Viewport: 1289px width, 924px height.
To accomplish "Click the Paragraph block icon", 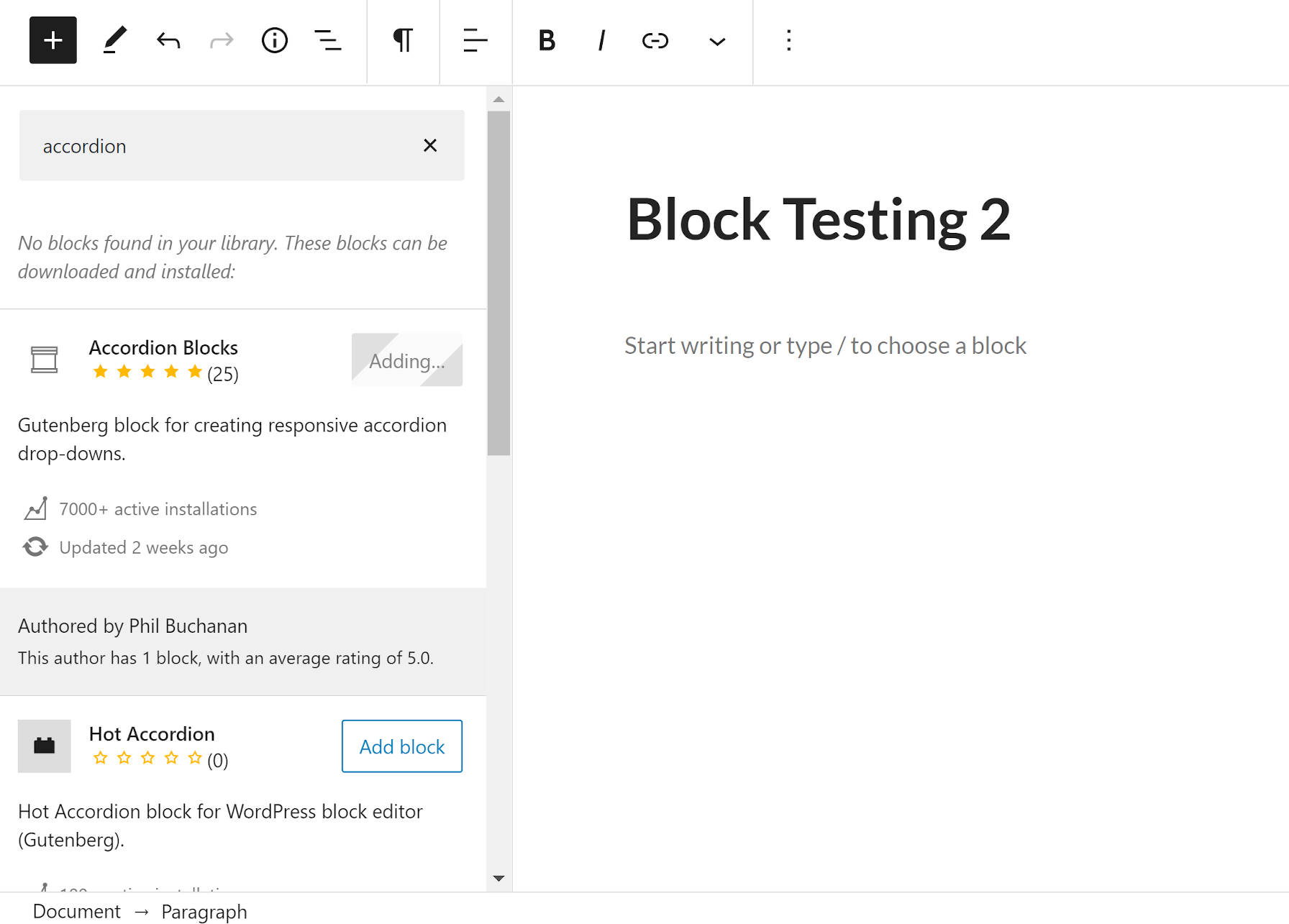I will point(403,41).
